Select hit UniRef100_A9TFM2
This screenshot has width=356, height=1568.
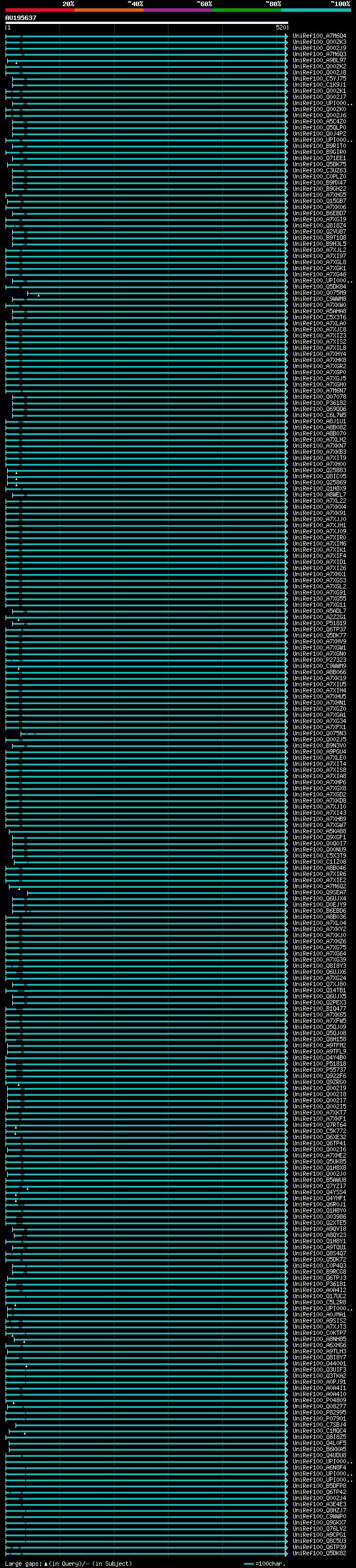tap(319, 1045)
